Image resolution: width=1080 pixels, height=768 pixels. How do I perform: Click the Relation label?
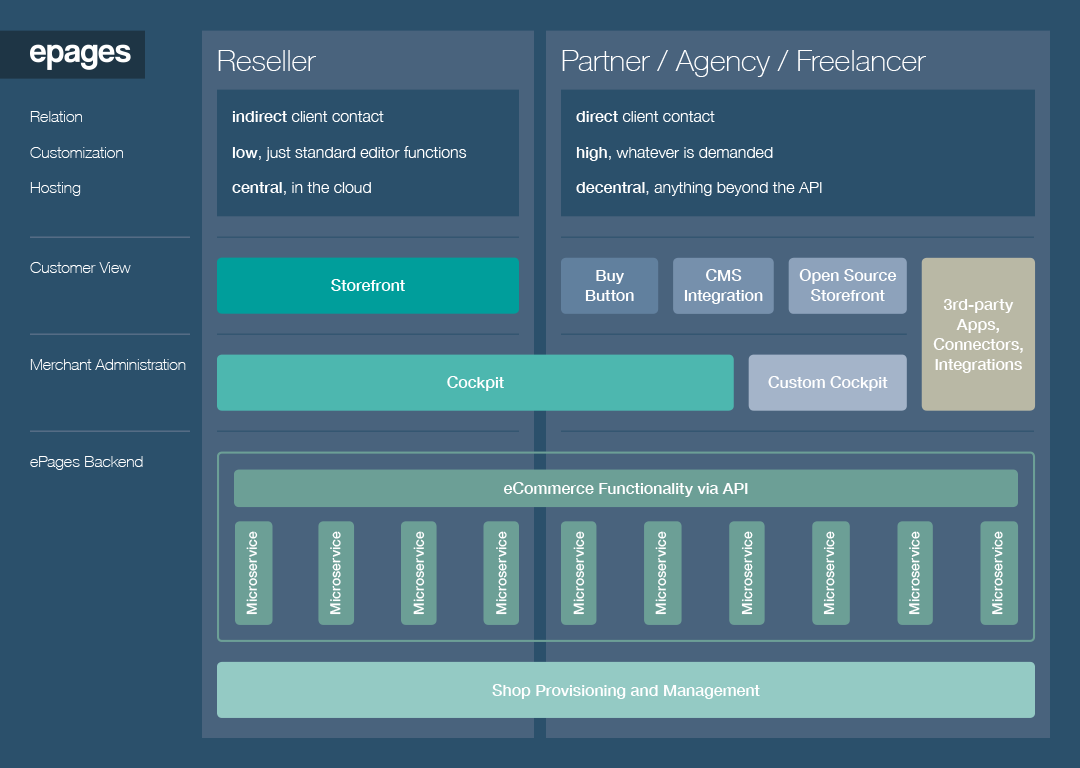coord(56,117)
